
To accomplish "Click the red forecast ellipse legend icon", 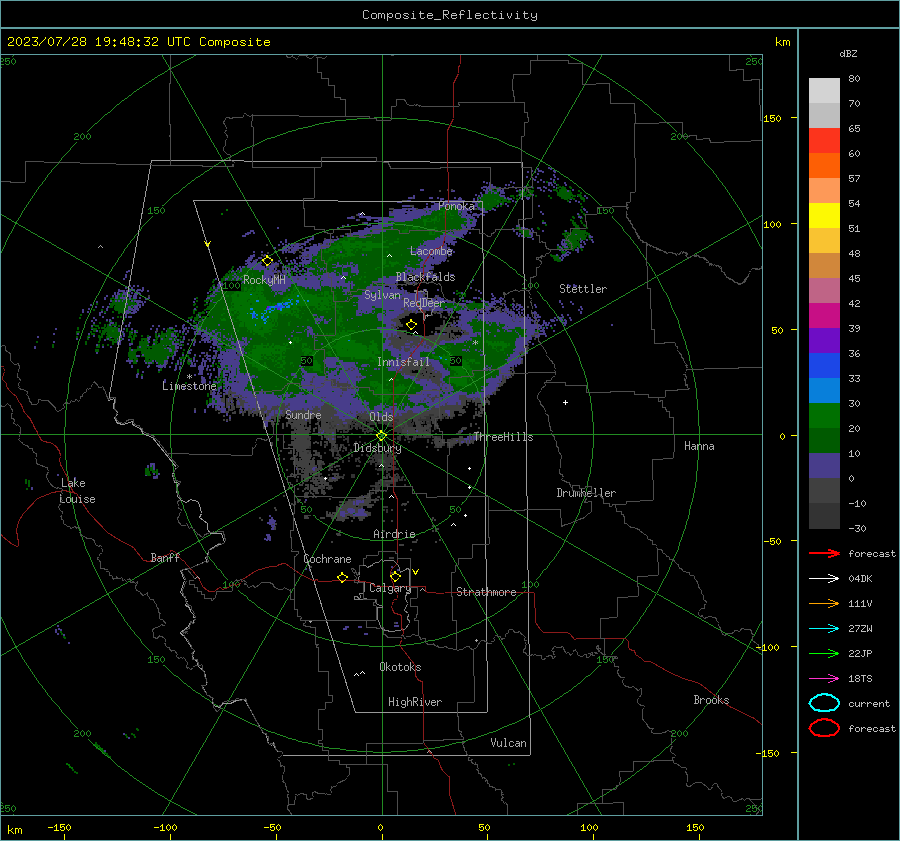I will pos(824,728).
